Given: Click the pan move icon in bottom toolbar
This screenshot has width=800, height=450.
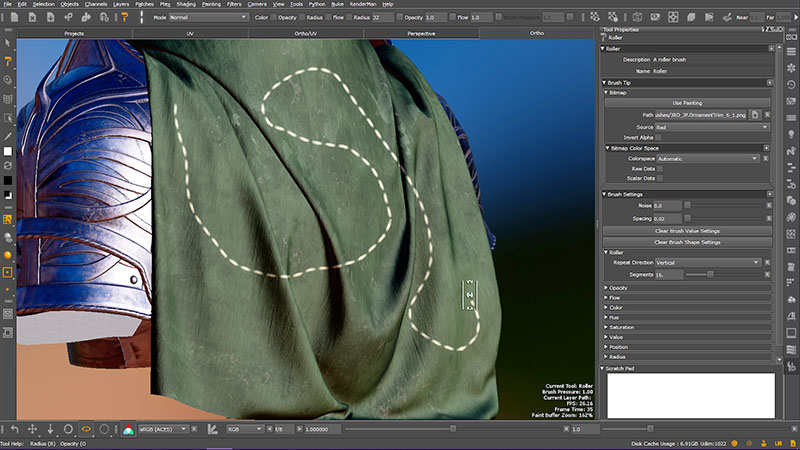Looking at the screenshot, I should point(32,429).
